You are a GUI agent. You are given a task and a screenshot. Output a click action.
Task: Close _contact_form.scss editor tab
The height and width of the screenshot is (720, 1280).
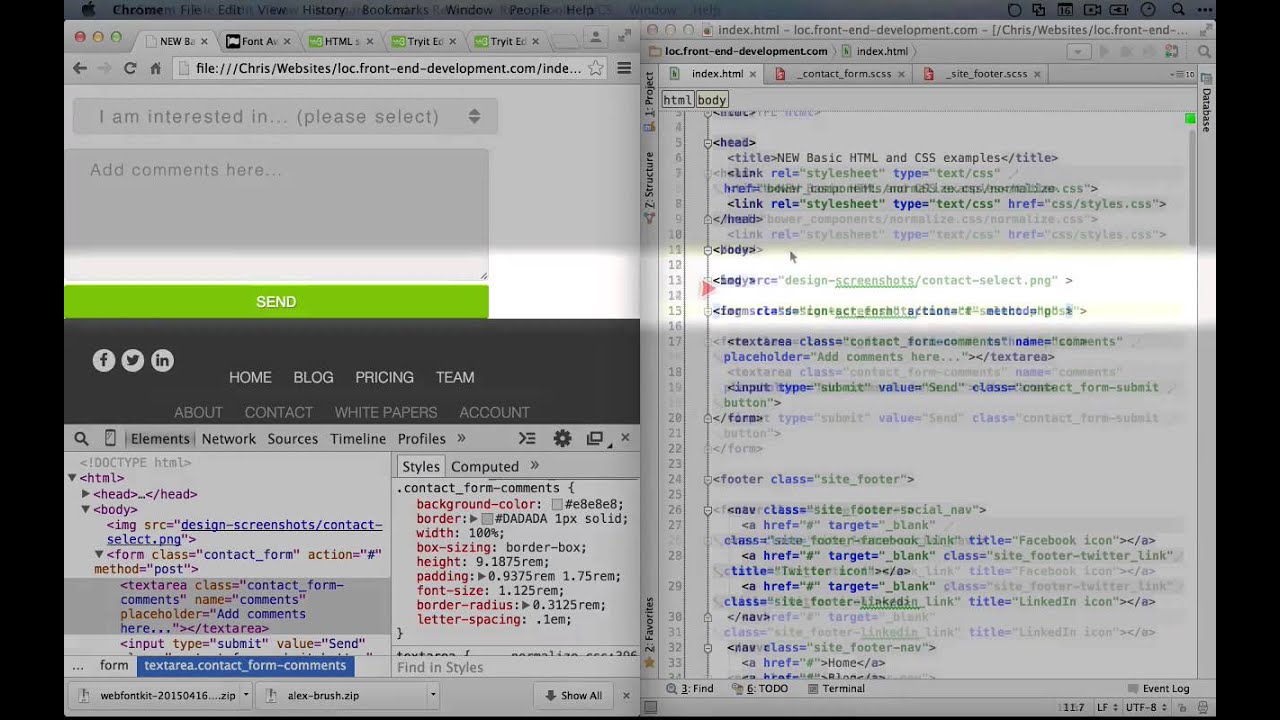pos(901,74)
